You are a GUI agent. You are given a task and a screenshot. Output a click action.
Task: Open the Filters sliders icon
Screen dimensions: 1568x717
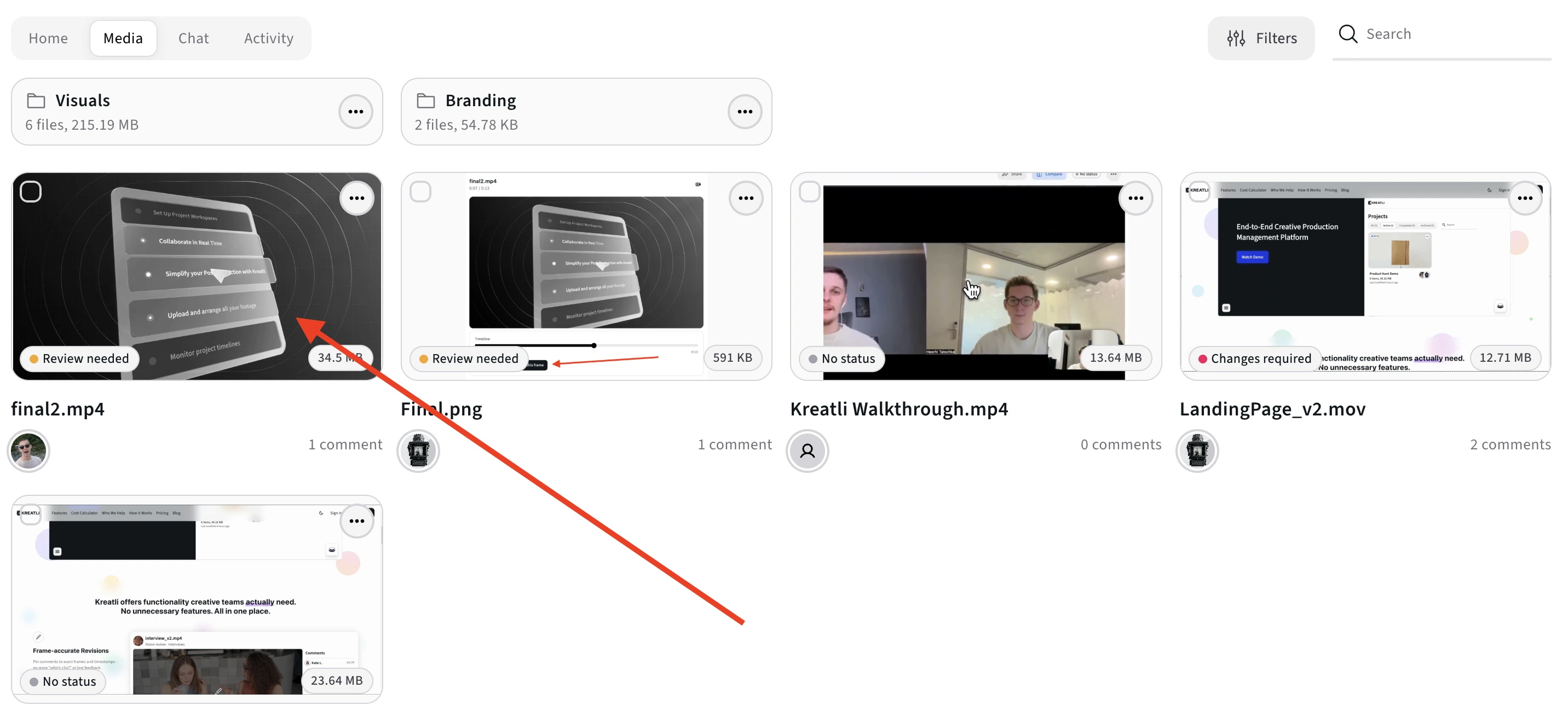[1236, 38]
